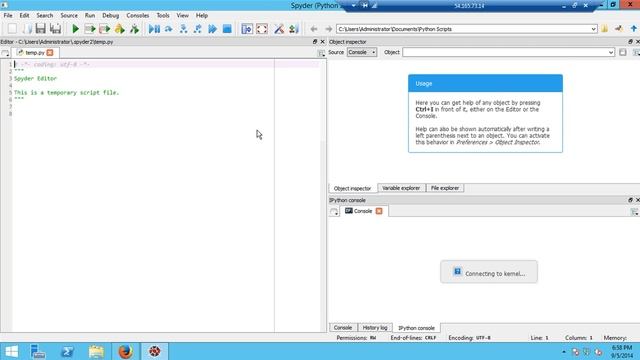Undock the Object inspector pane
The image size is (640, 360).
[x=630, y=42]
